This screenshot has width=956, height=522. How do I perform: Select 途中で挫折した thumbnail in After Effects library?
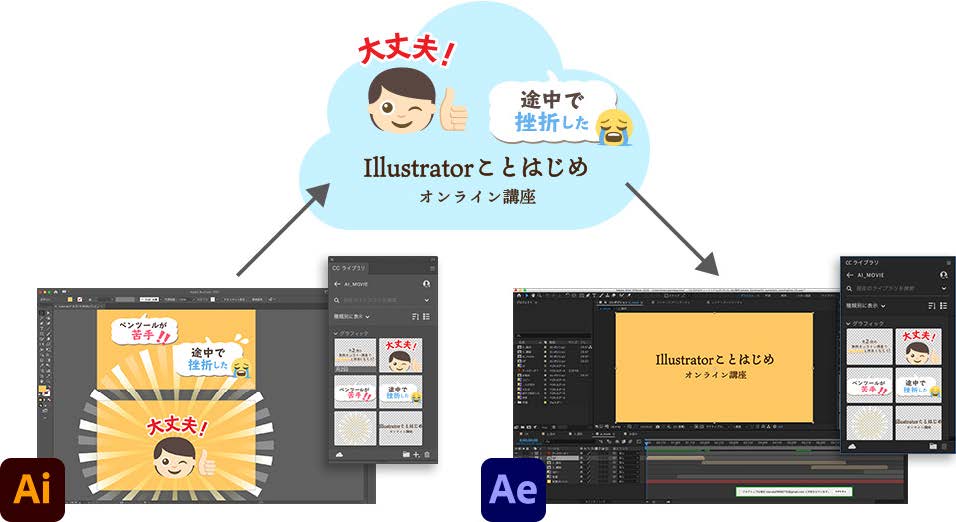point(918,385)
